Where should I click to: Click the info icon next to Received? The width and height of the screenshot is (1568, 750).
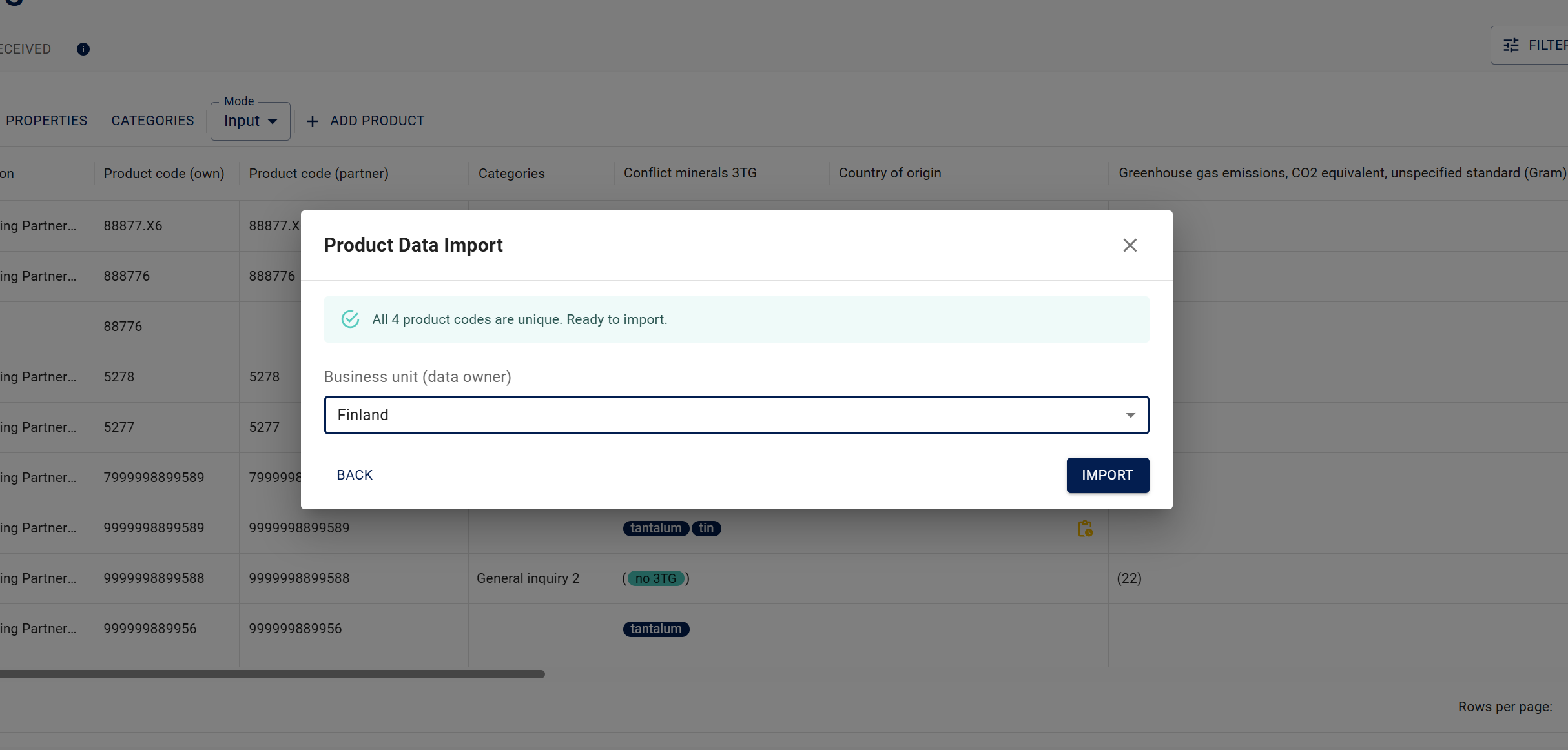(83, 49)
